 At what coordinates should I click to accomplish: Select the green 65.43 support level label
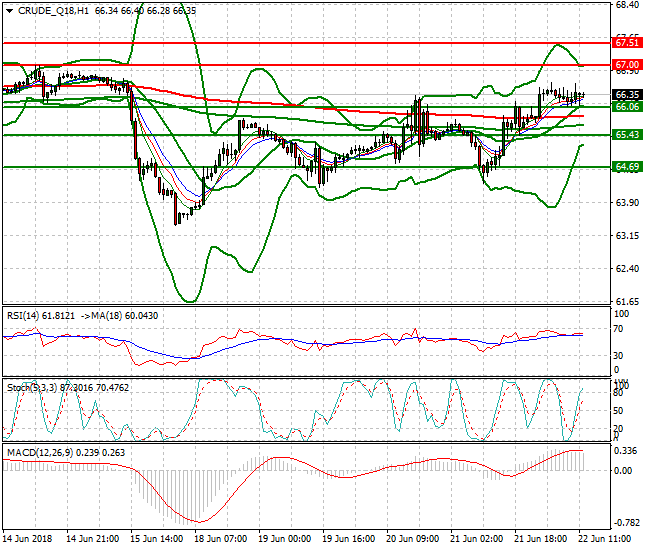pos(627,134)
